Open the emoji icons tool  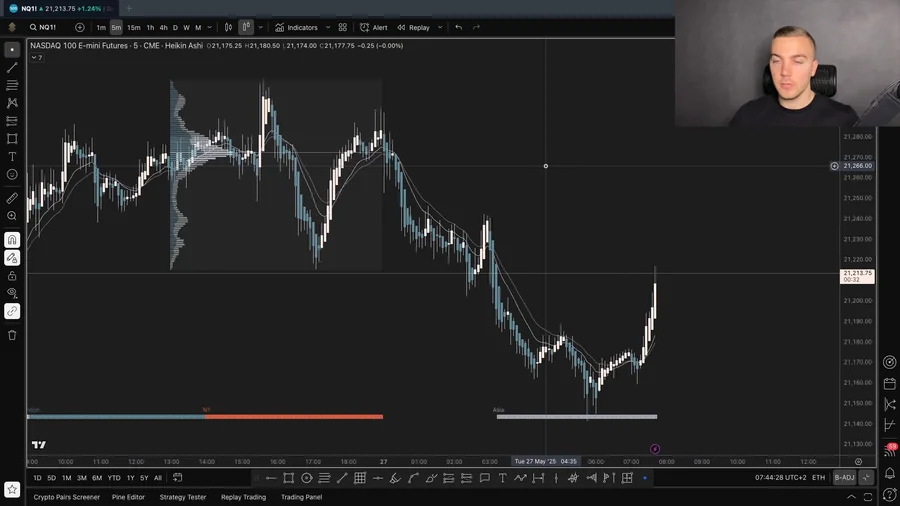(x=12, y=174)
